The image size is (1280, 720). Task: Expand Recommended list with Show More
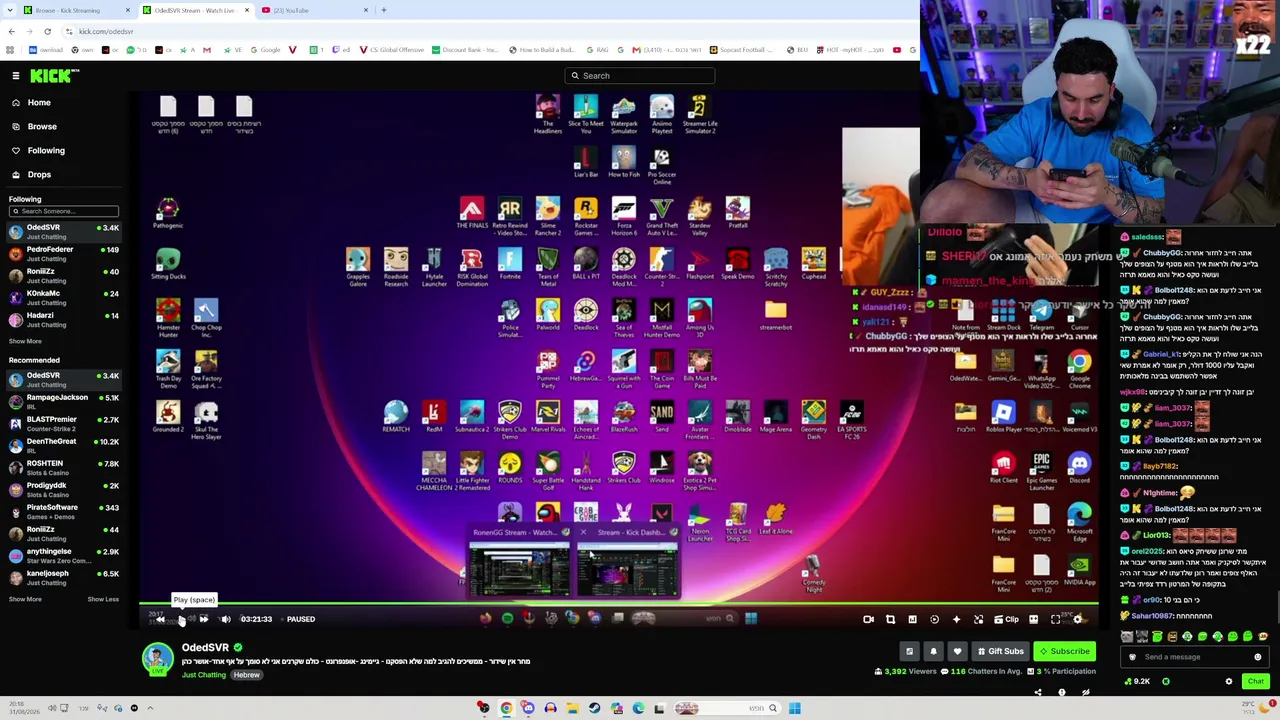point(25,600)
